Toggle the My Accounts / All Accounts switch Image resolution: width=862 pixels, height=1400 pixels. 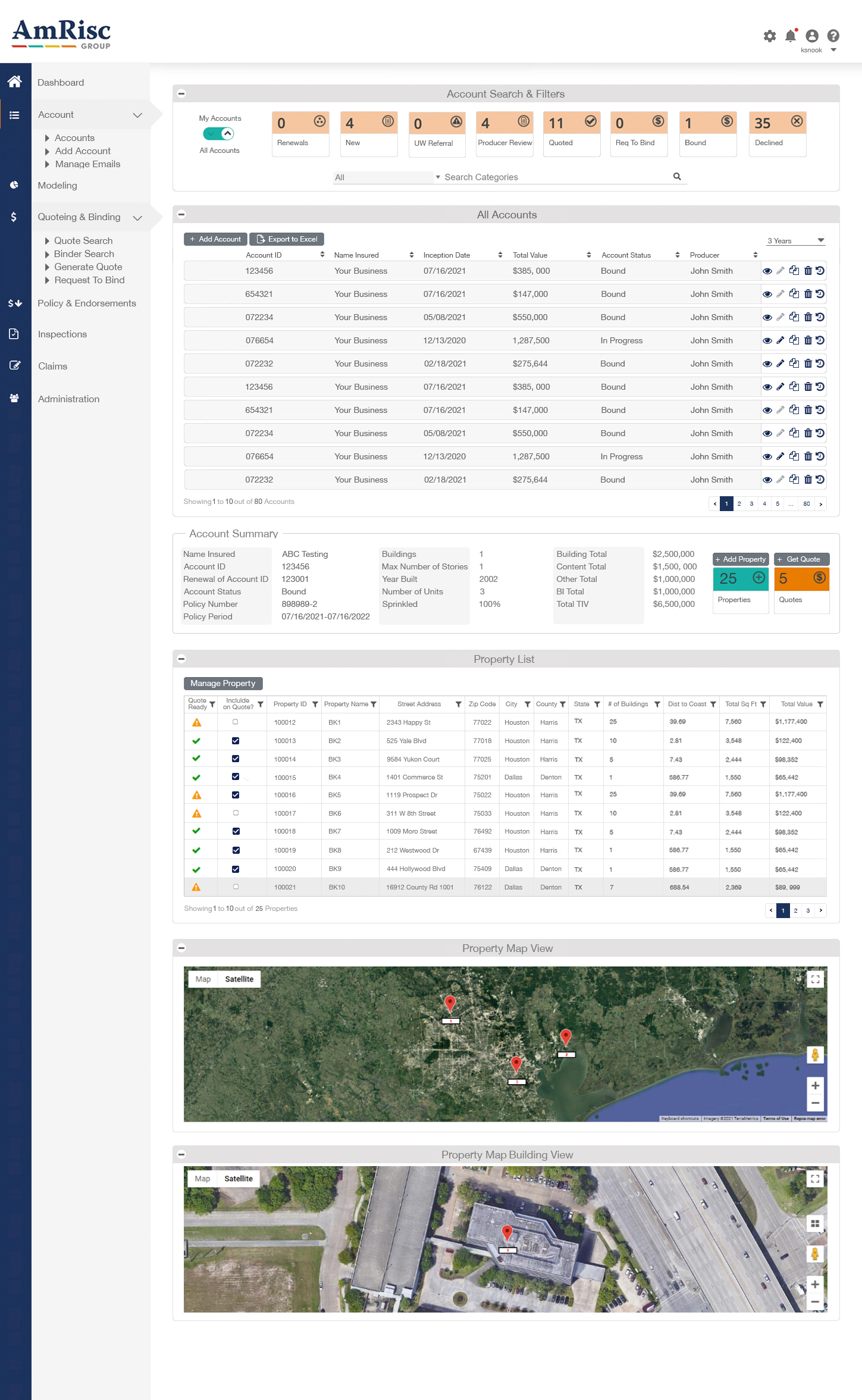219,134
